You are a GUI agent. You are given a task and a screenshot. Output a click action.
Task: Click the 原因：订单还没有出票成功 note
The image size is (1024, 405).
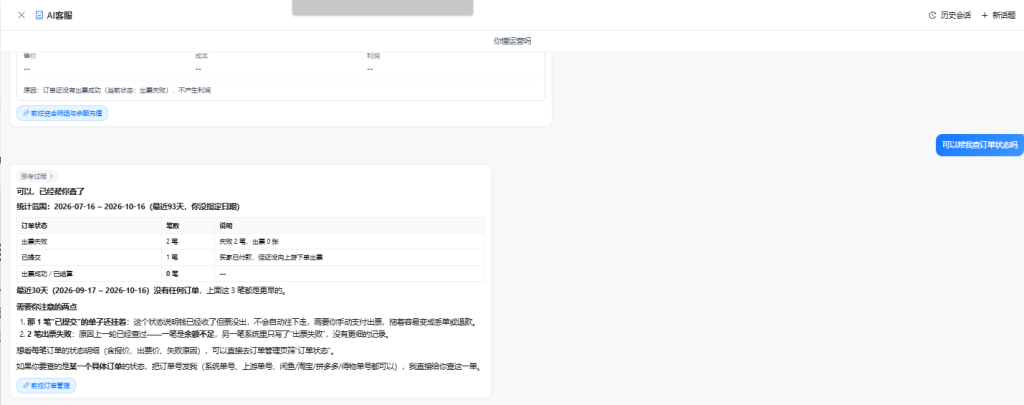tap(117, 90)
